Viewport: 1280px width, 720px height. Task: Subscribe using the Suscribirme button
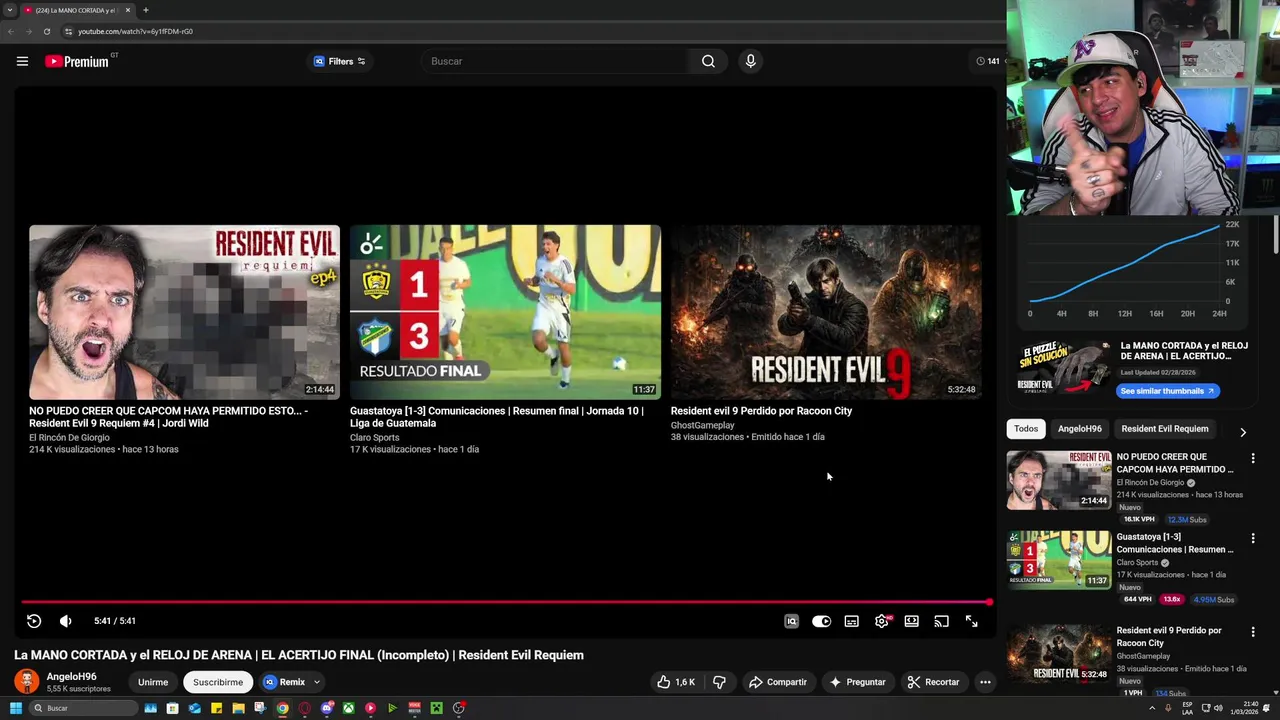pos(218,682)
